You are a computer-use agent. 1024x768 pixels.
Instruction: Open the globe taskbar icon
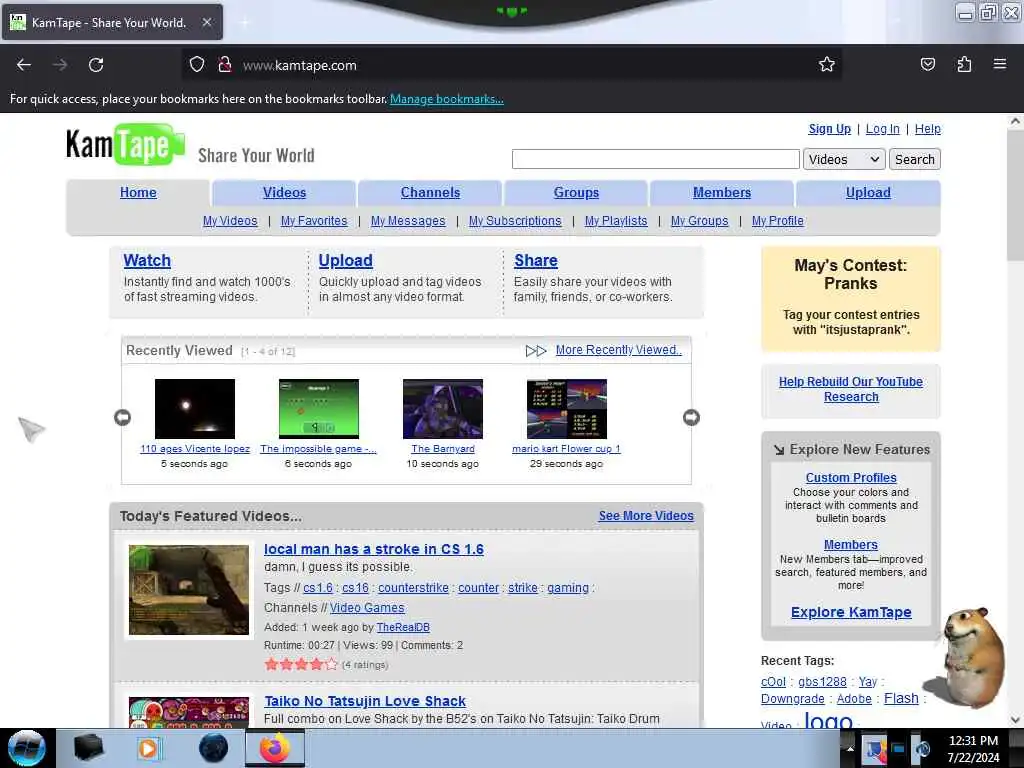[x=213, y=748]
